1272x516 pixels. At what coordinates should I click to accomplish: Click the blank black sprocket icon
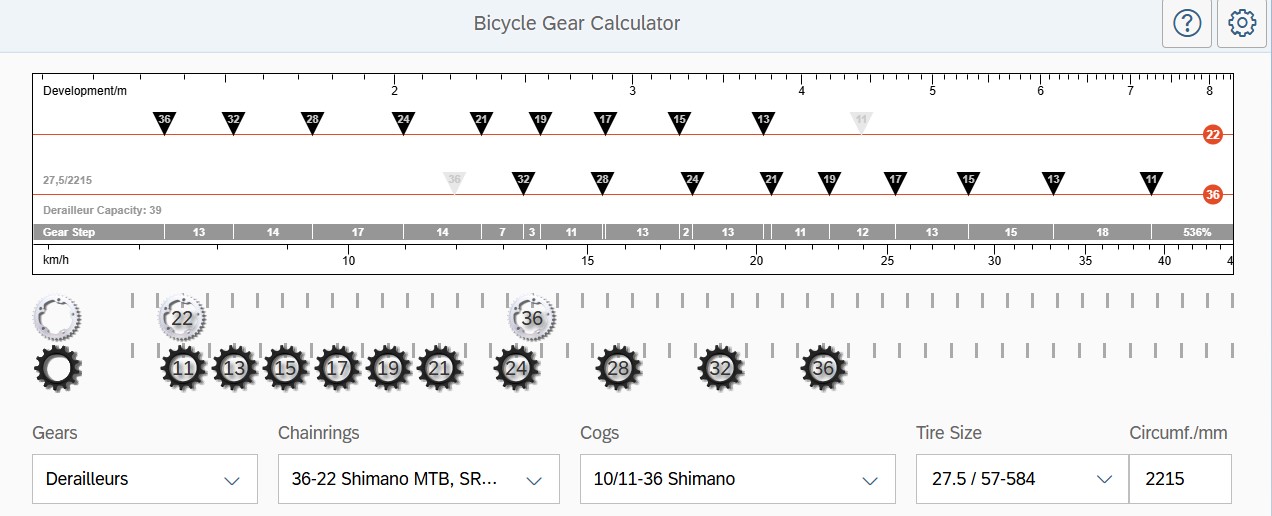(x=57, y=368)
